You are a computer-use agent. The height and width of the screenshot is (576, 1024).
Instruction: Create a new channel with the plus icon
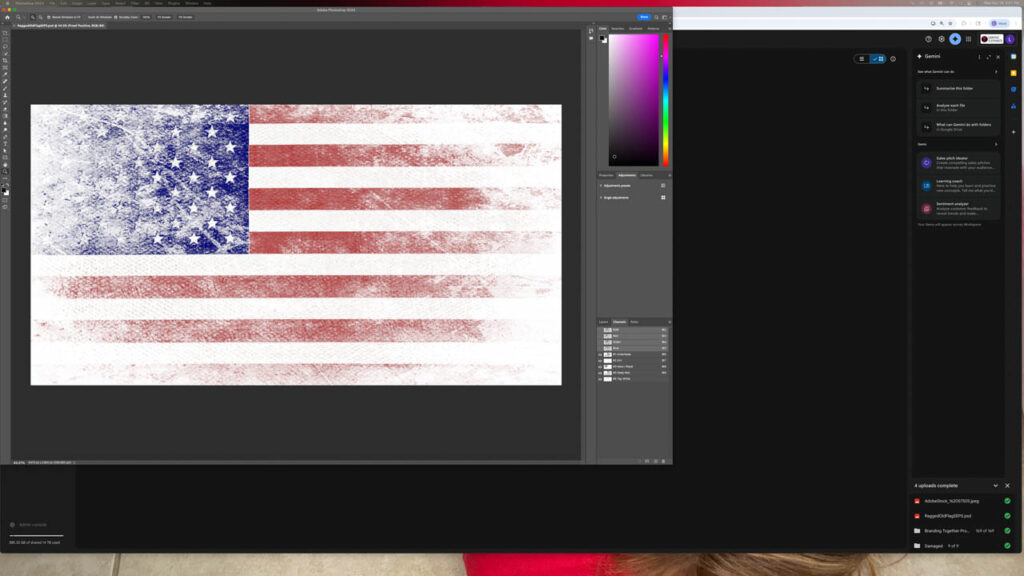point(656,461)
